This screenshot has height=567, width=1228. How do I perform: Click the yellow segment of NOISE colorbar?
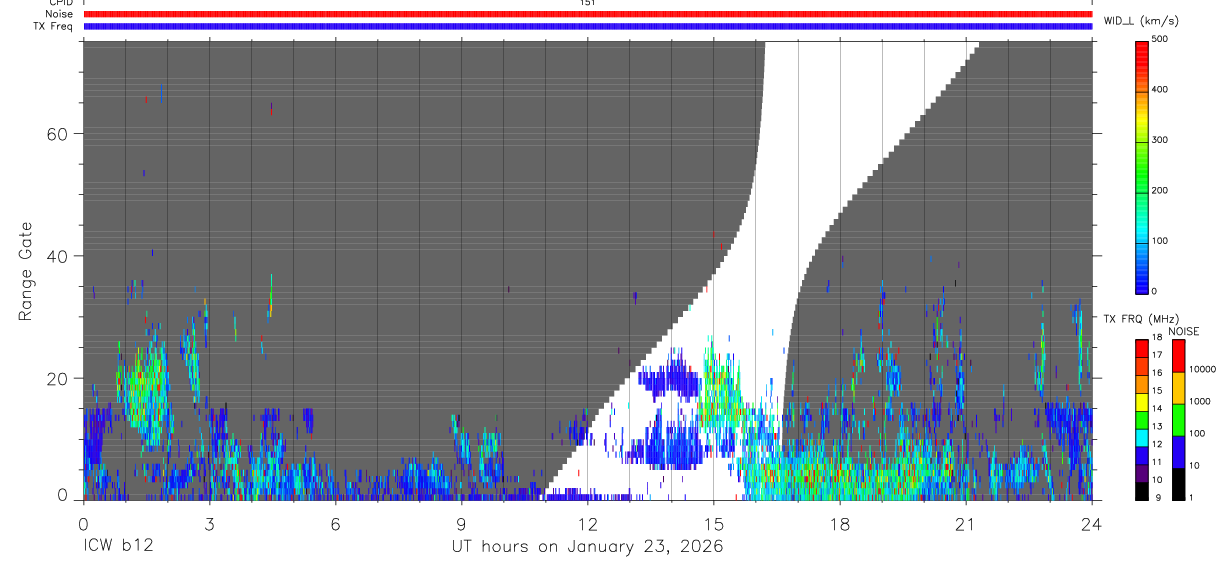coord(1178,388)
